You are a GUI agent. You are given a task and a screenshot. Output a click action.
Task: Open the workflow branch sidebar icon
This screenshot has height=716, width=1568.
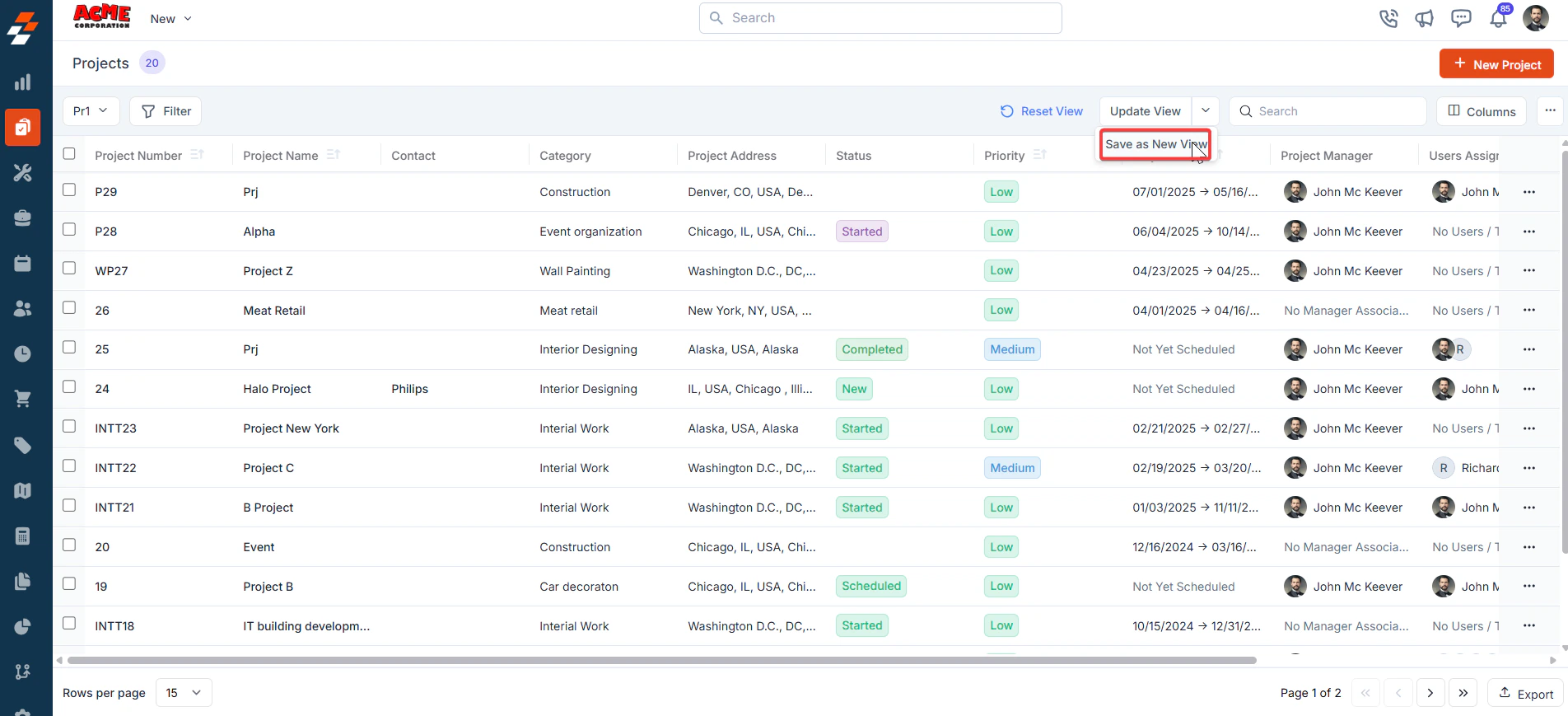coord(23,672)
